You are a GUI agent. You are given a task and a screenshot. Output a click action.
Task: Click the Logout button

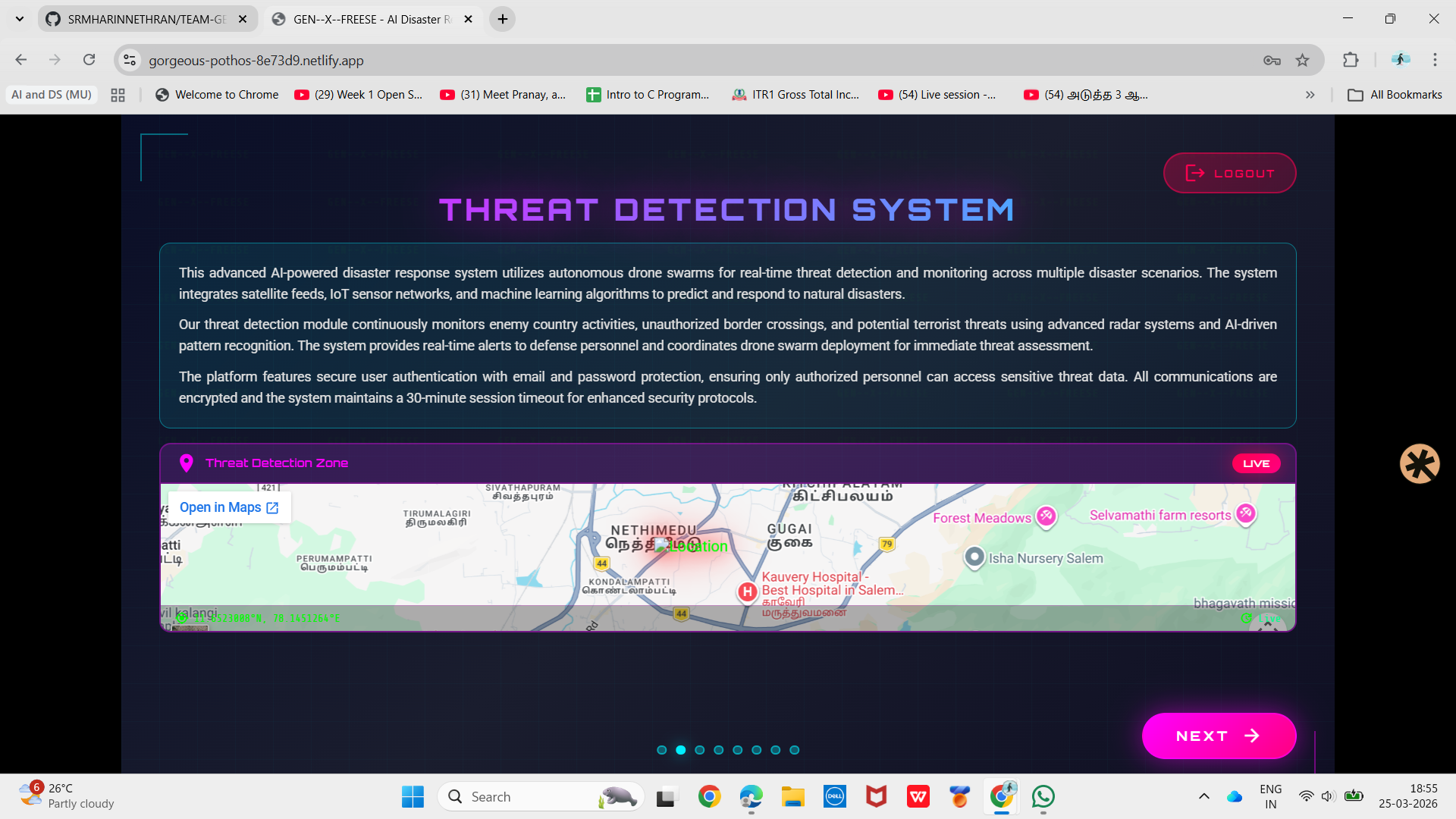pyautogui.click(x=1229, y=173)
